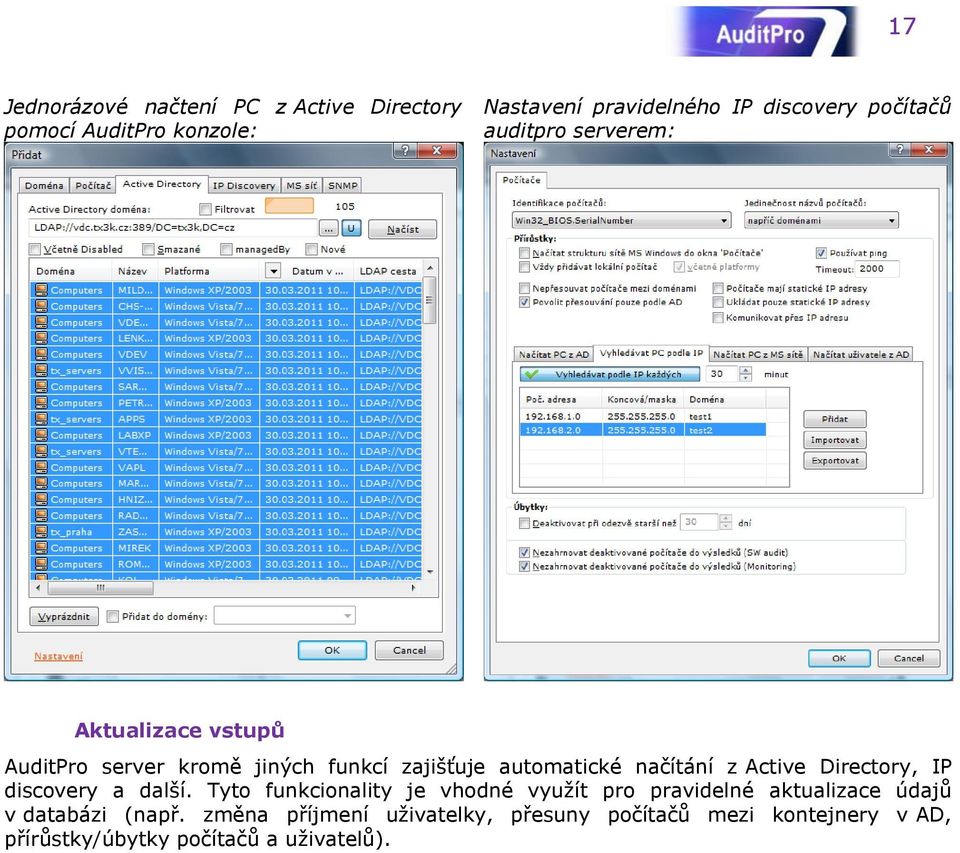Click the help question mark in Přidat dialog
Image resolution: width=960 pixels, height=853 pixels.
pyautogui.click(x=405, y=150)
